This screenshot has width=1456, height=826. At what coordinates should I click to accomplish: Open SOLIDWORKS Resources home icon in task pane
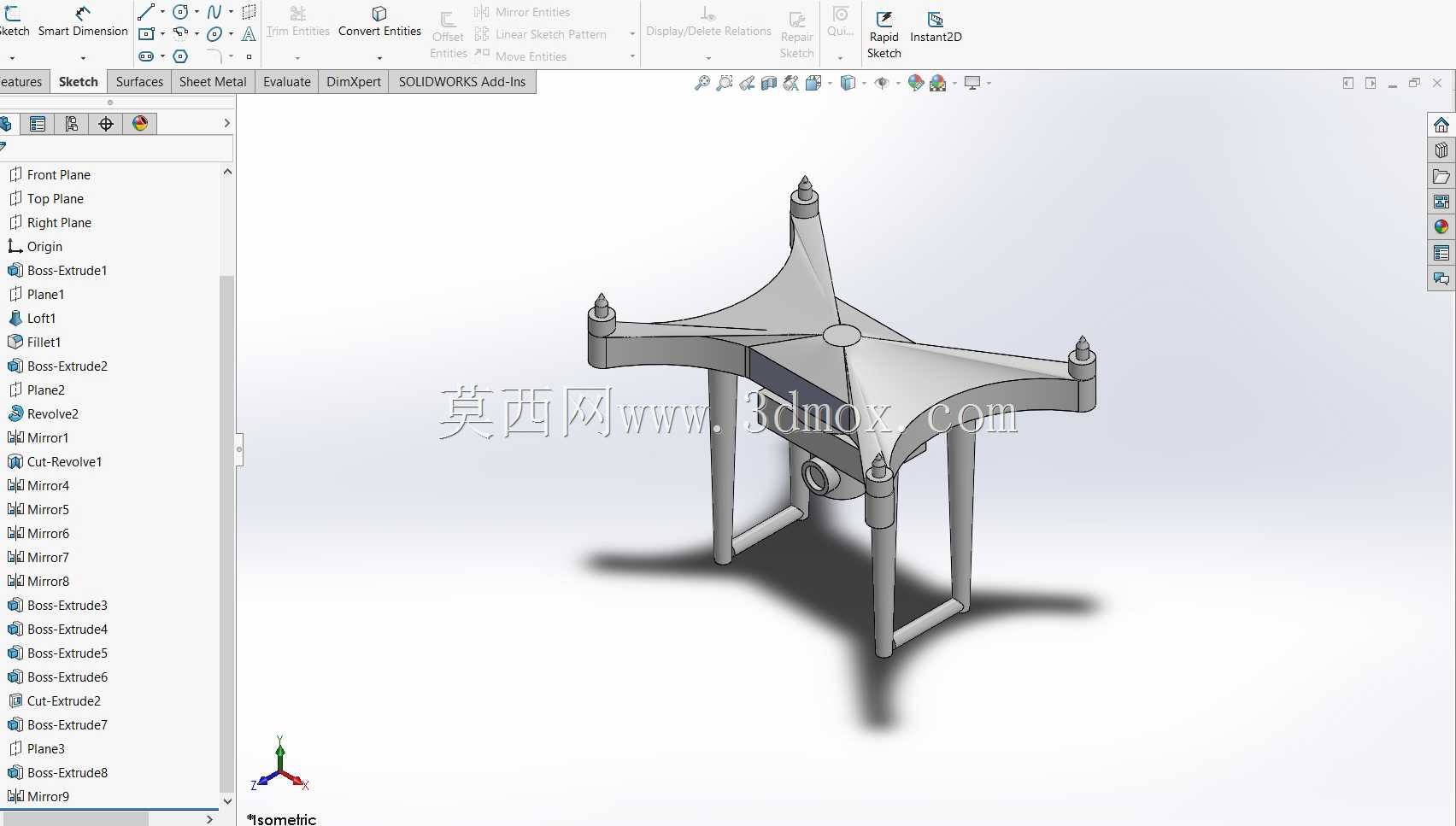point(1441,125)
